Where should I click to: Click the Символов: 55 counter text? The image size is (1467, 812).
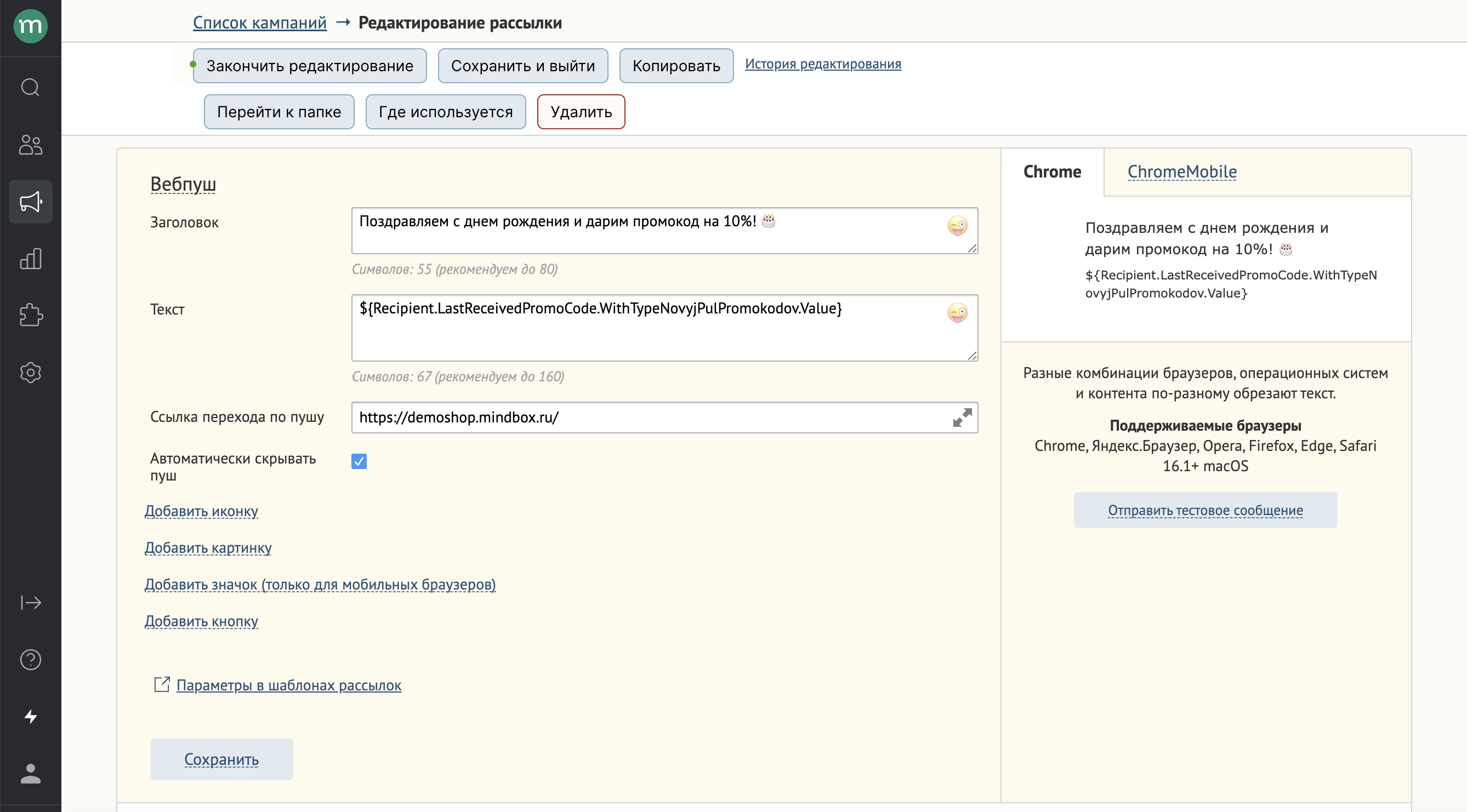[x=454, y=269]
